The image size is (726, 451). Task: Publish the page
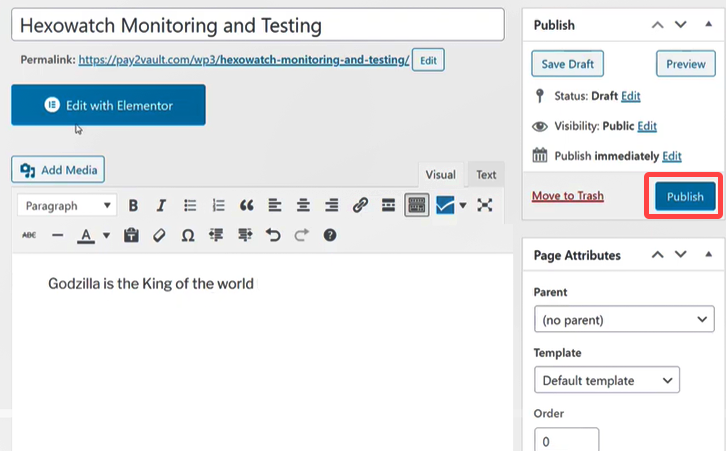pos(685,196)
